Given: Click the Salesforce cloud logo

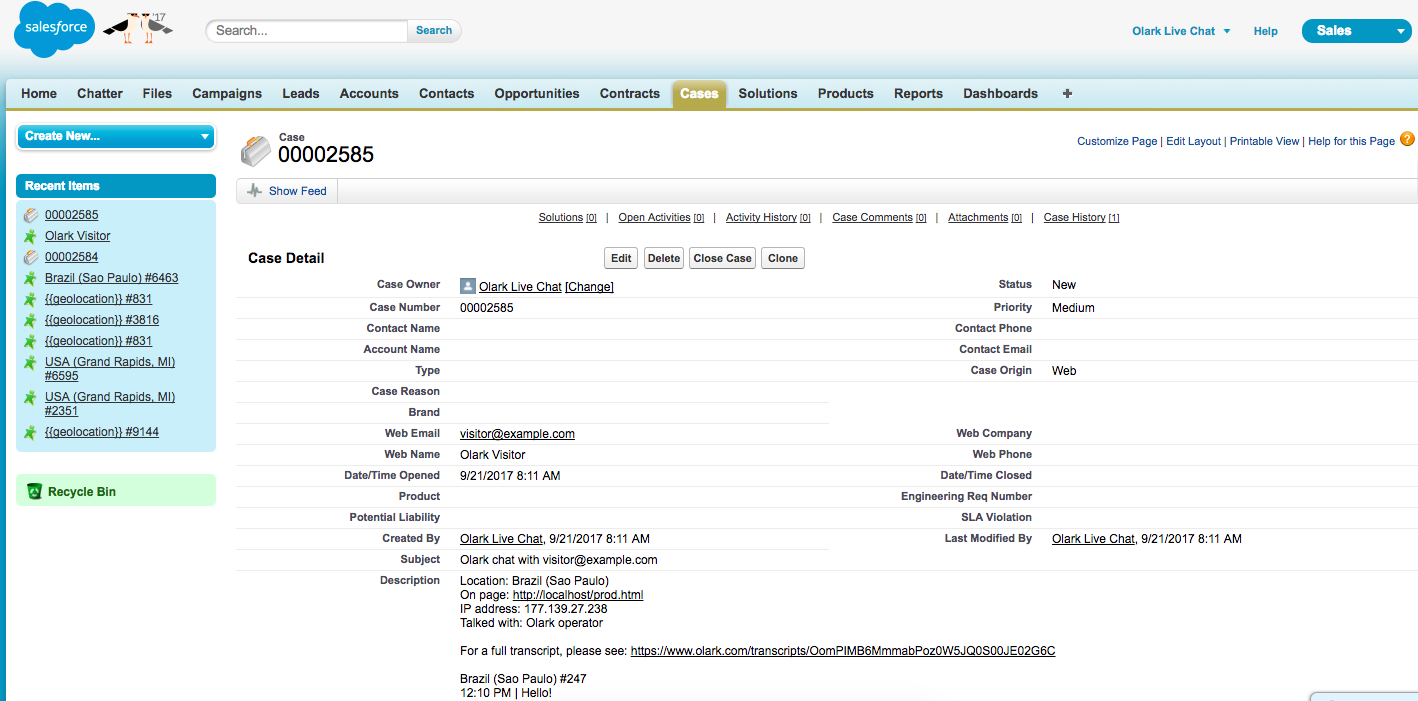Looking at the screenshot, I should (x=54, y=29).
